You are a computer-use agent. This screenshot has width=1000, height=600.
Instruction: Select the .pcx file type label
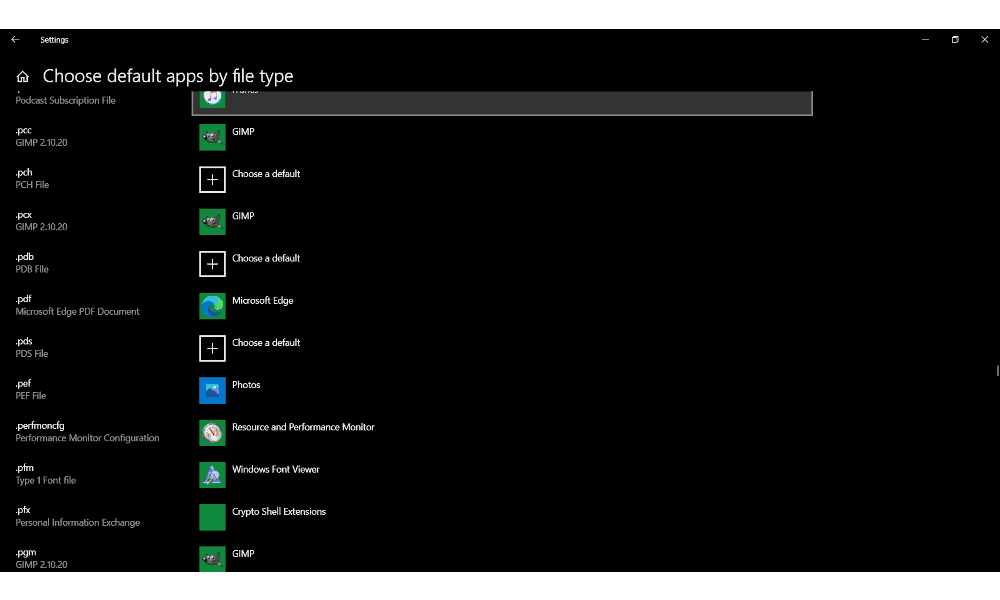[41, 221]
